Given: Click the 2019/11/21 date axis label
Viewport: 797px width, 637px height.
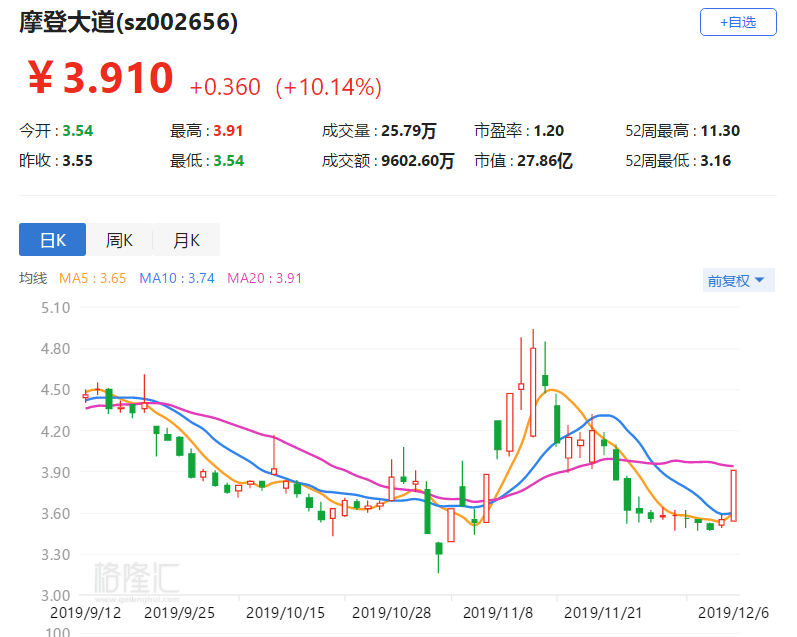Looking at the screenshot, I should (603, 613).
